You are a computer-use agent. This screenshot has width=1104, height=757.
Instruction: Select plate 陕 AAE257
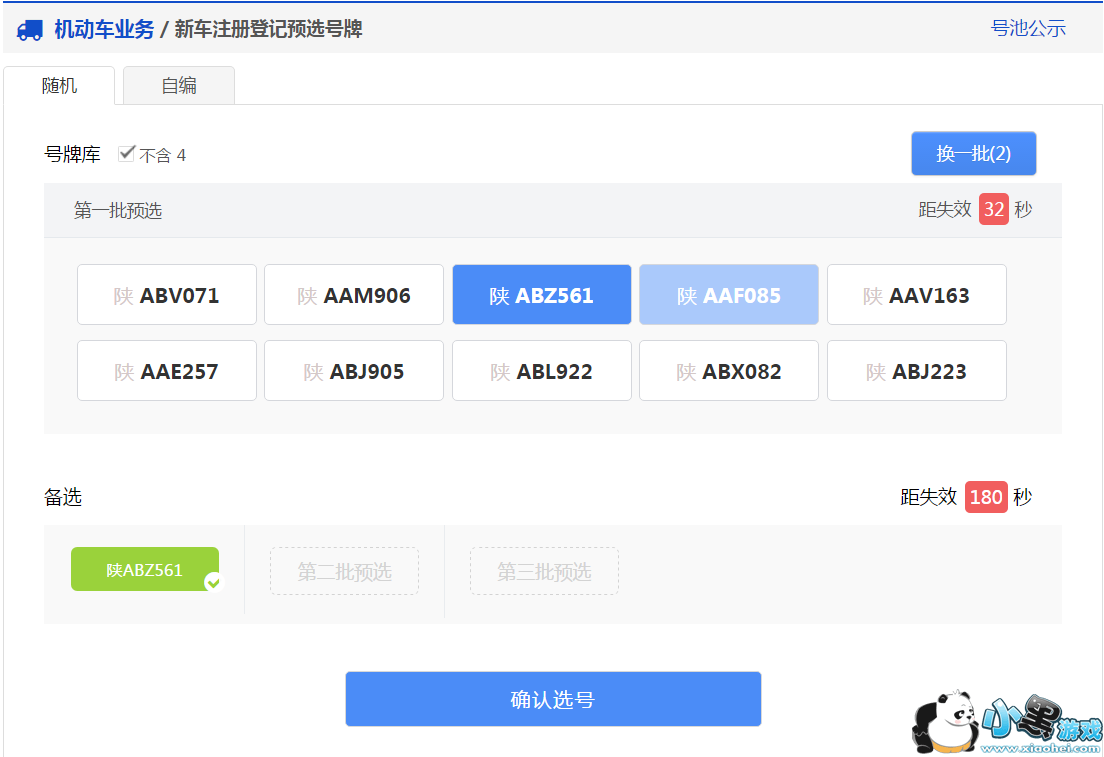point(167,371)
